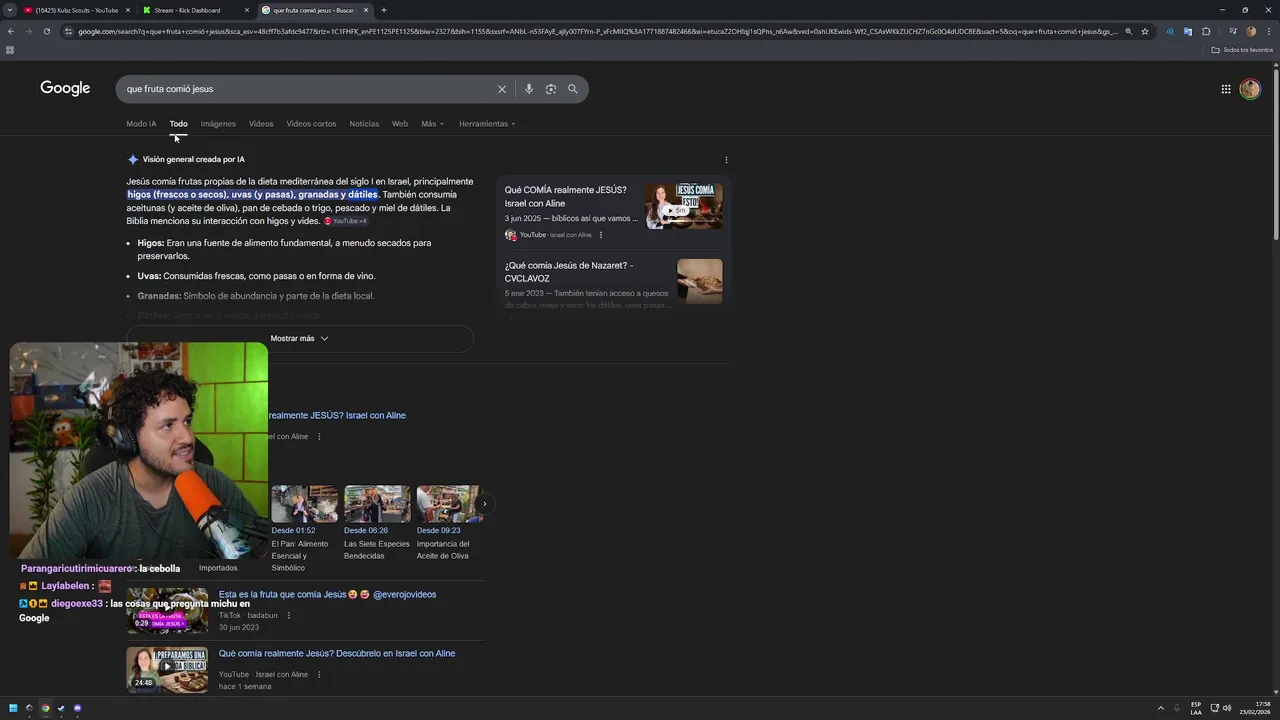Open 'Qué COMÍA realmente JESÚS?' side card link
This screenshot has width=1280, height=720.
[x=565, y=197]
